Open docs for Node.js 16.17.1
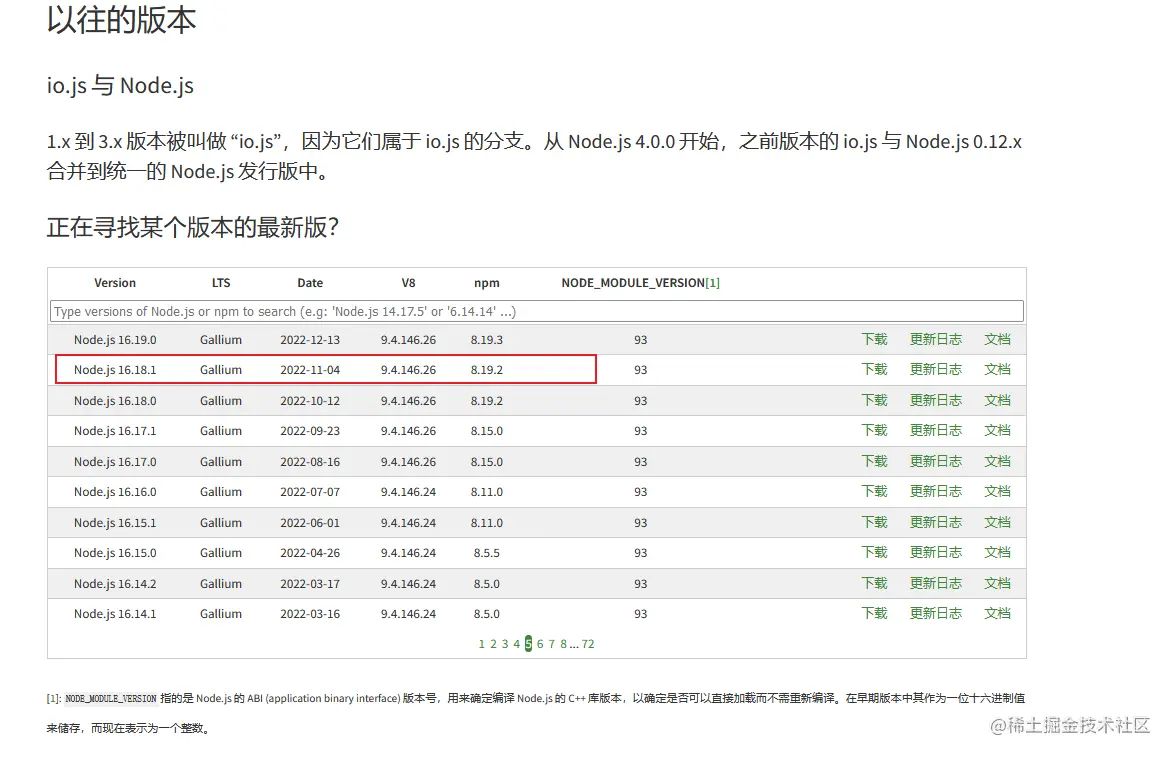 [997, 430]
